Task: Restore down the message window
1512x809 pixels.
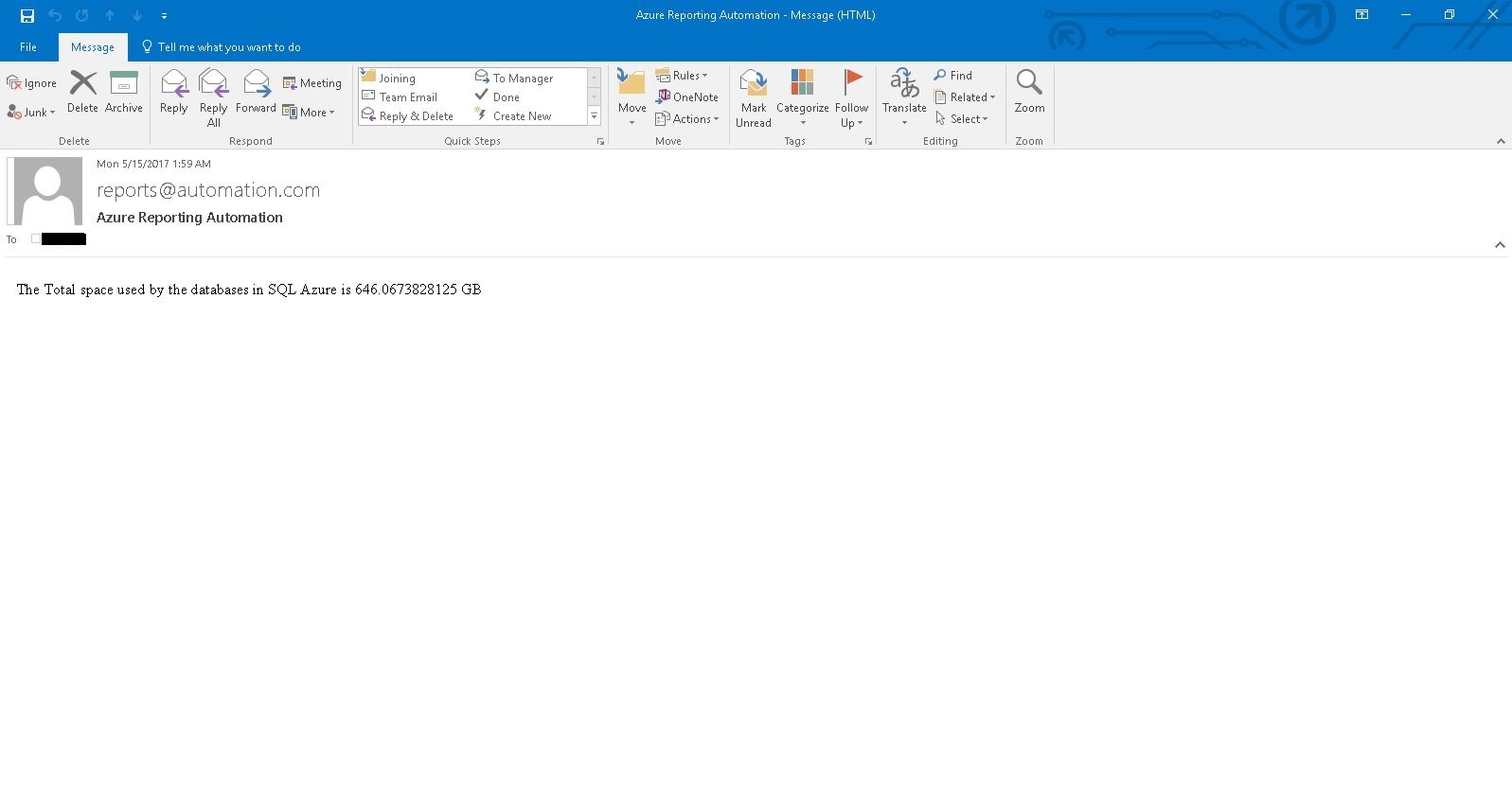Action: 1450,15
